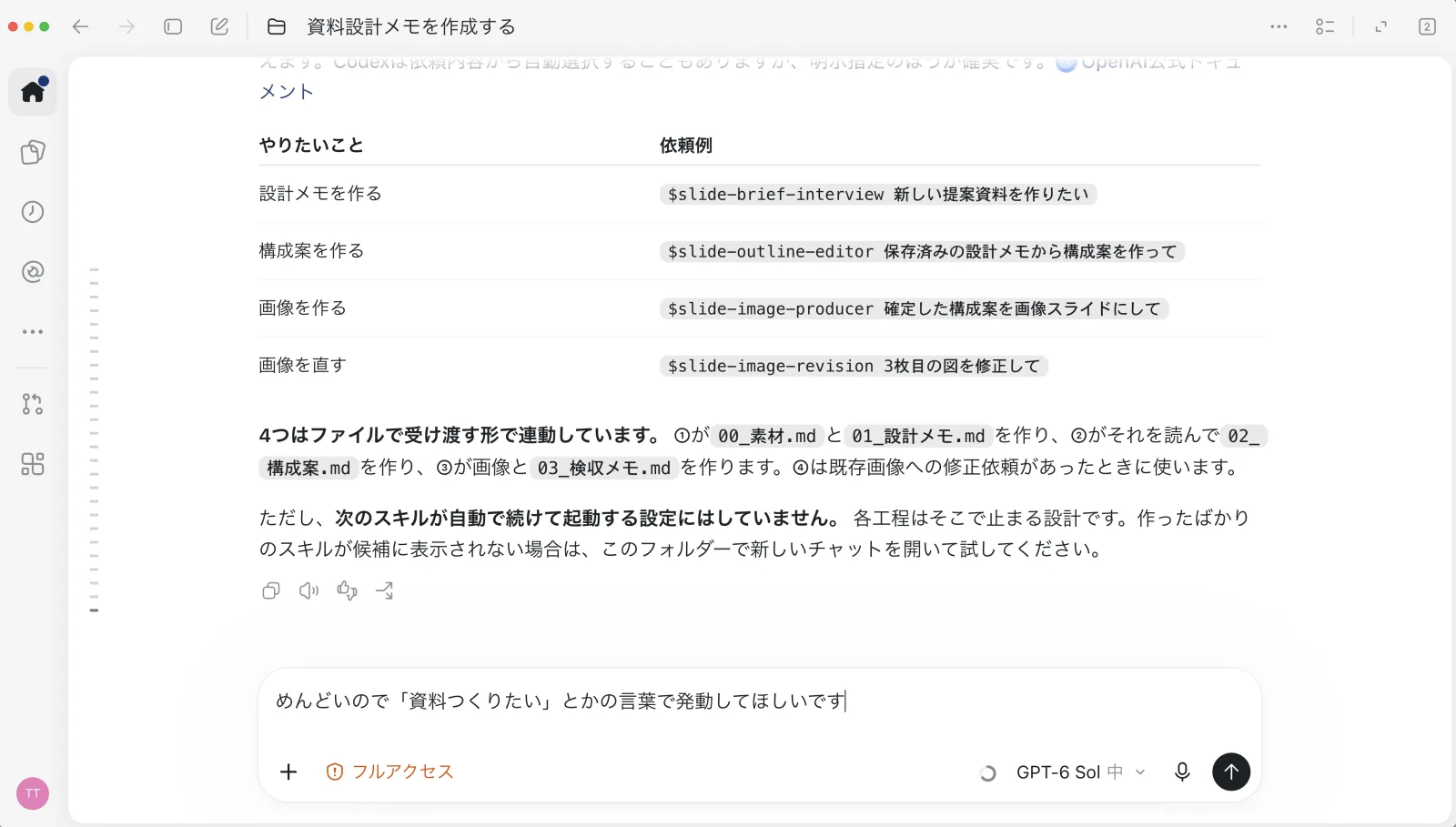
Task: Open the badge showing 2 at top right
Action: coord(1427,27)
